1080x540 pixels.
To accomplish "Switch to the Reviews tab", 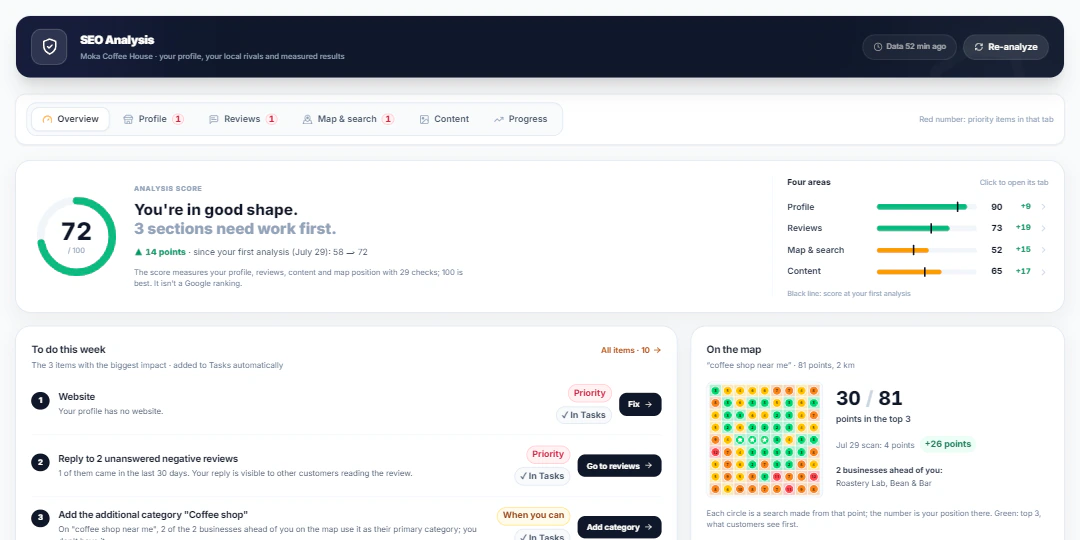I will [x=242, y=119].
